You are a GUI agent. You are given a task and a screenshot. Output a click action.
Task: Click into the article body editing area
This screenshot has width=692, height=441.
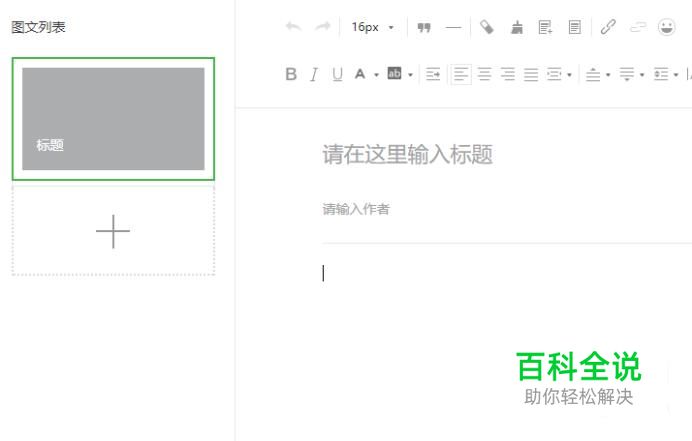click(x=507, y=274)
